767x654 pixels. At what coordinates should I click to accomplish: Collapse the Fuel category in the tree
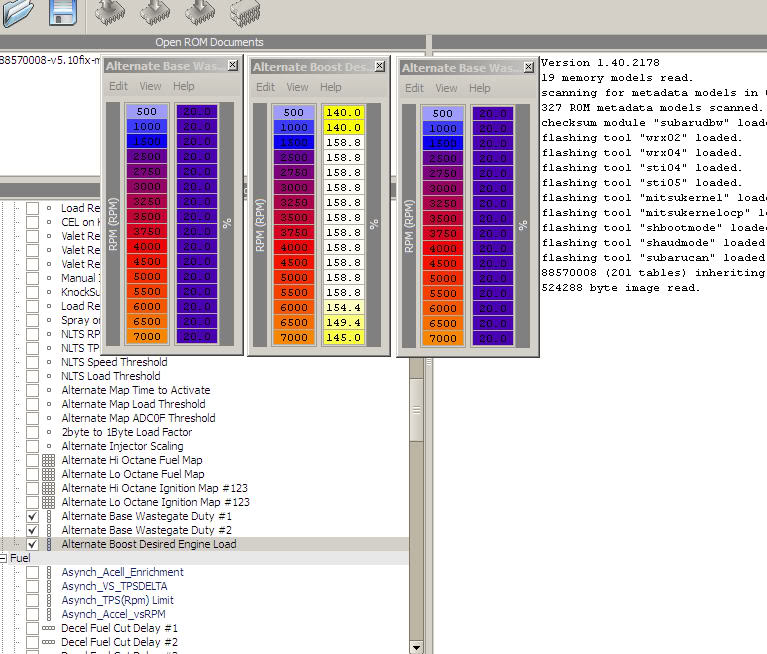click(x=4, y=558)
